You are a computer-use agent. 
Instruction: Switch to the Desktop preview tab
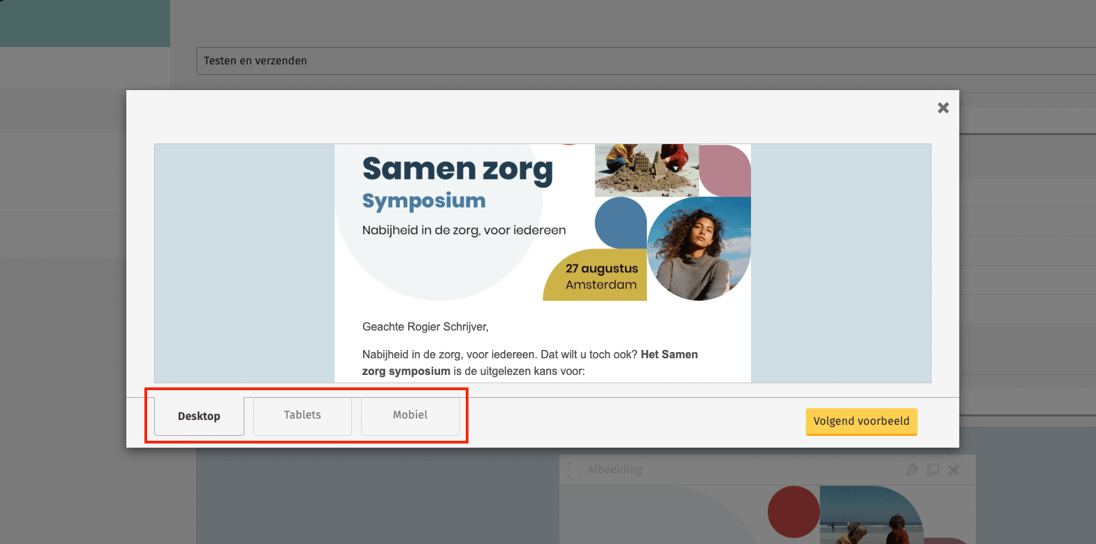[199, 416]
